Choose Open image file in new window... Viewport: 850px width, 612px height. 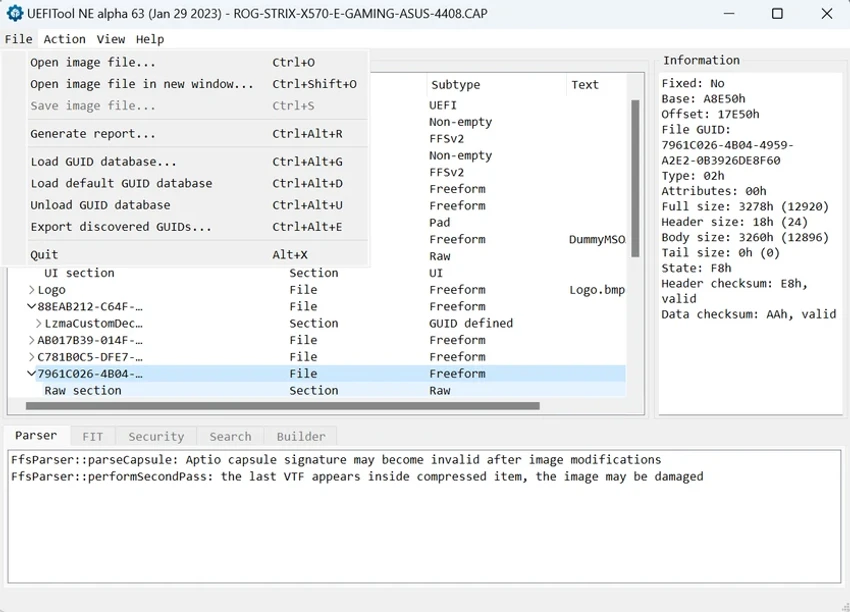coord(198,84)
